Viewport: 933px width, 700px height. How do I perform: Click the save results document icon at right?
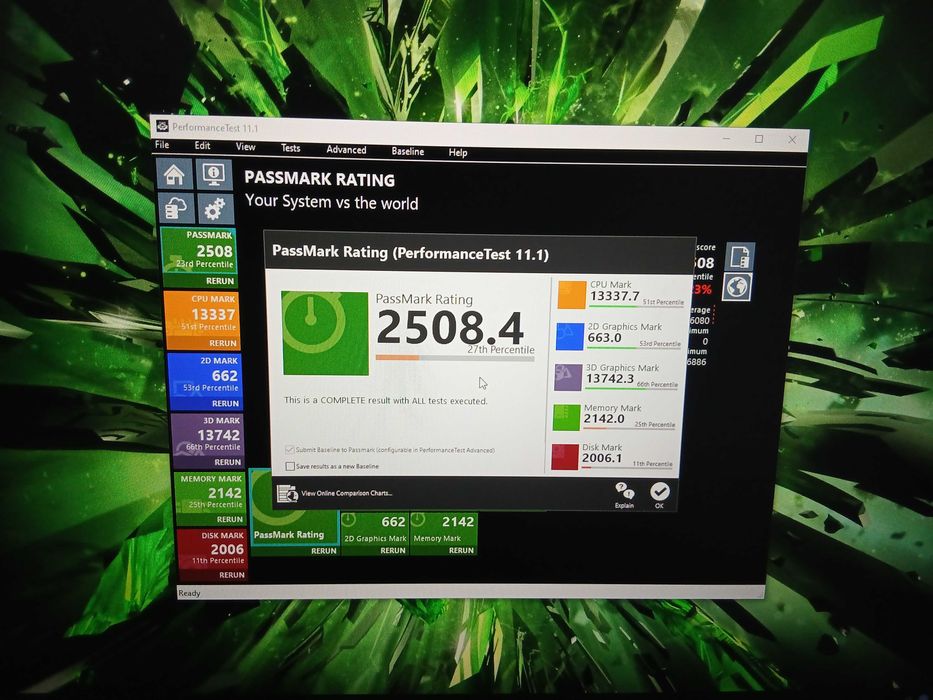pos(741,257)
